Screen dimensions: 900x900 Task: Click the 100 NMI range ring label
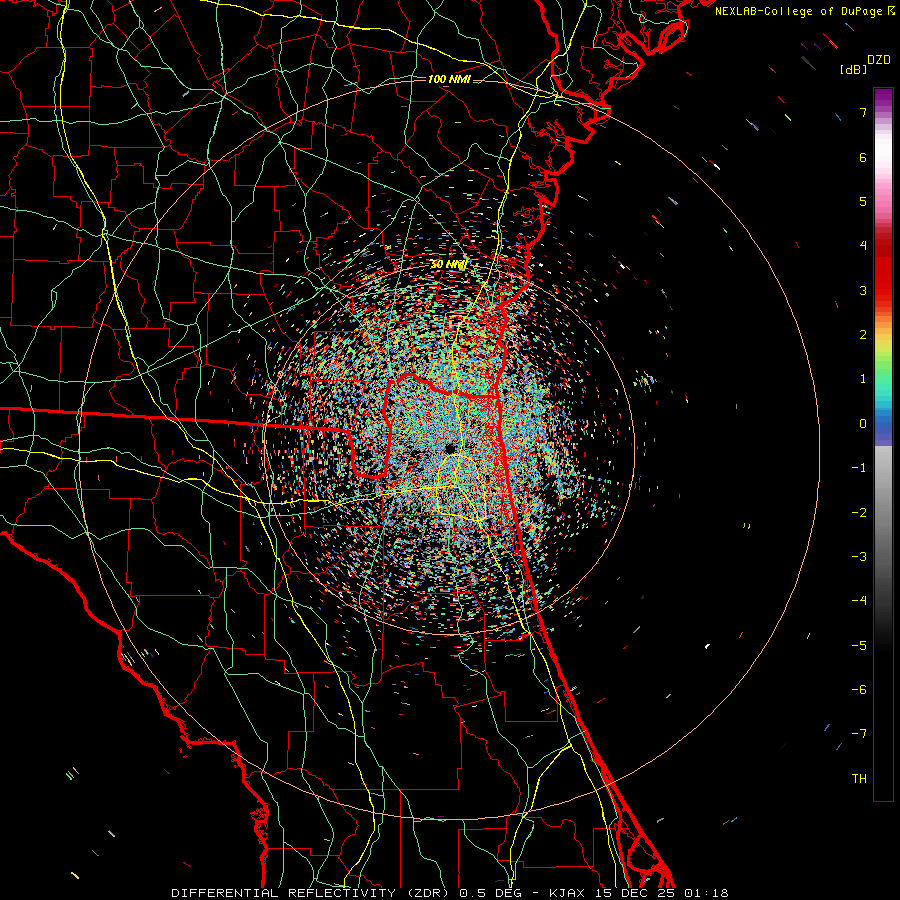[449, 79]
